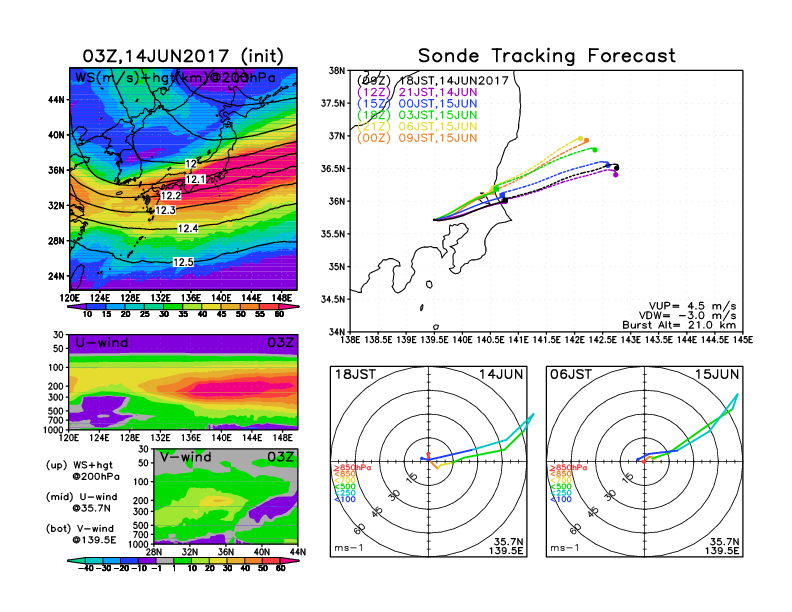Click the "(up) WS+hgt @200hPa" caption
The height and width of the screenshot is (612, 792).
(x=82, y=470)
